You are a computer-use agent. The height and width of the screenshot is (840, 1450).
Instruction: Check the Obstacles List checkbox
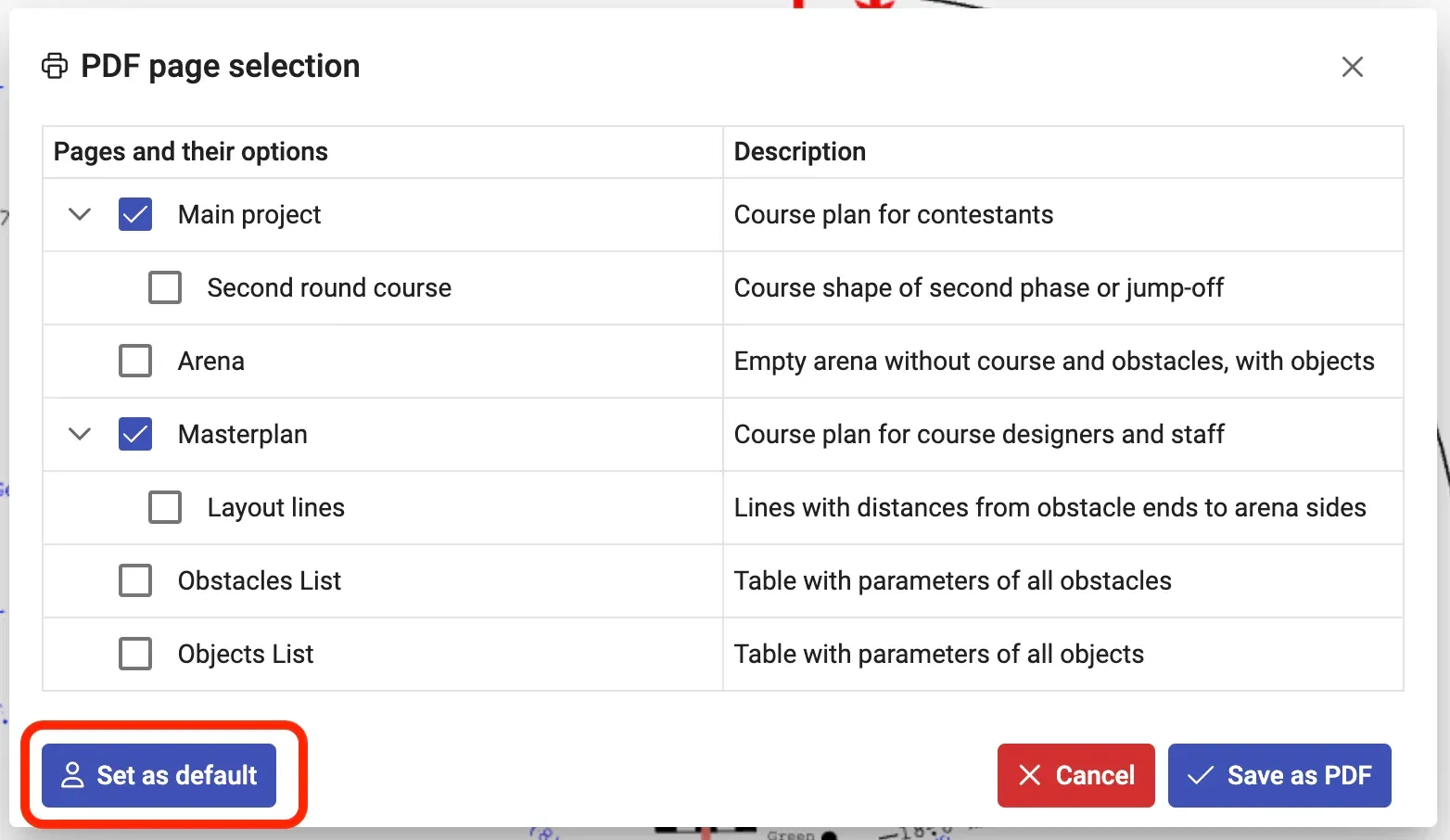(135, 580)
